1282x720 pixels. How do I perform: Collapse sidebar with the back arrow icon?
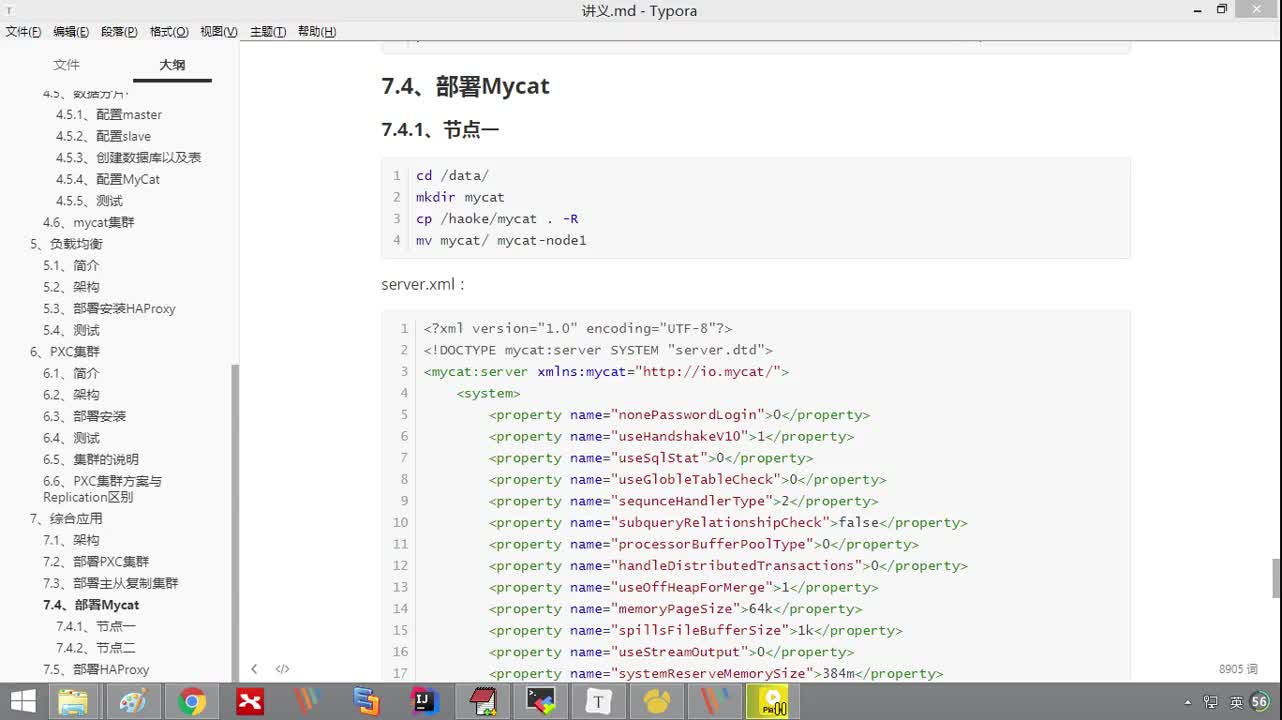(x=254, y=669)
